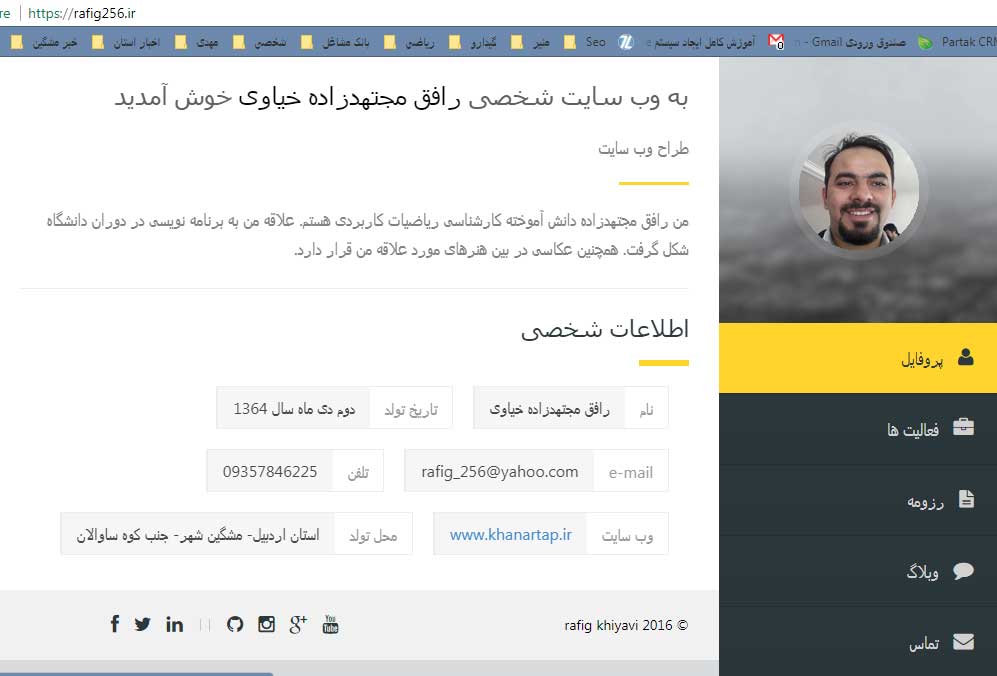Click the GitHub icon in footer
The image size is (997, 676).
(x=235, y=624)
